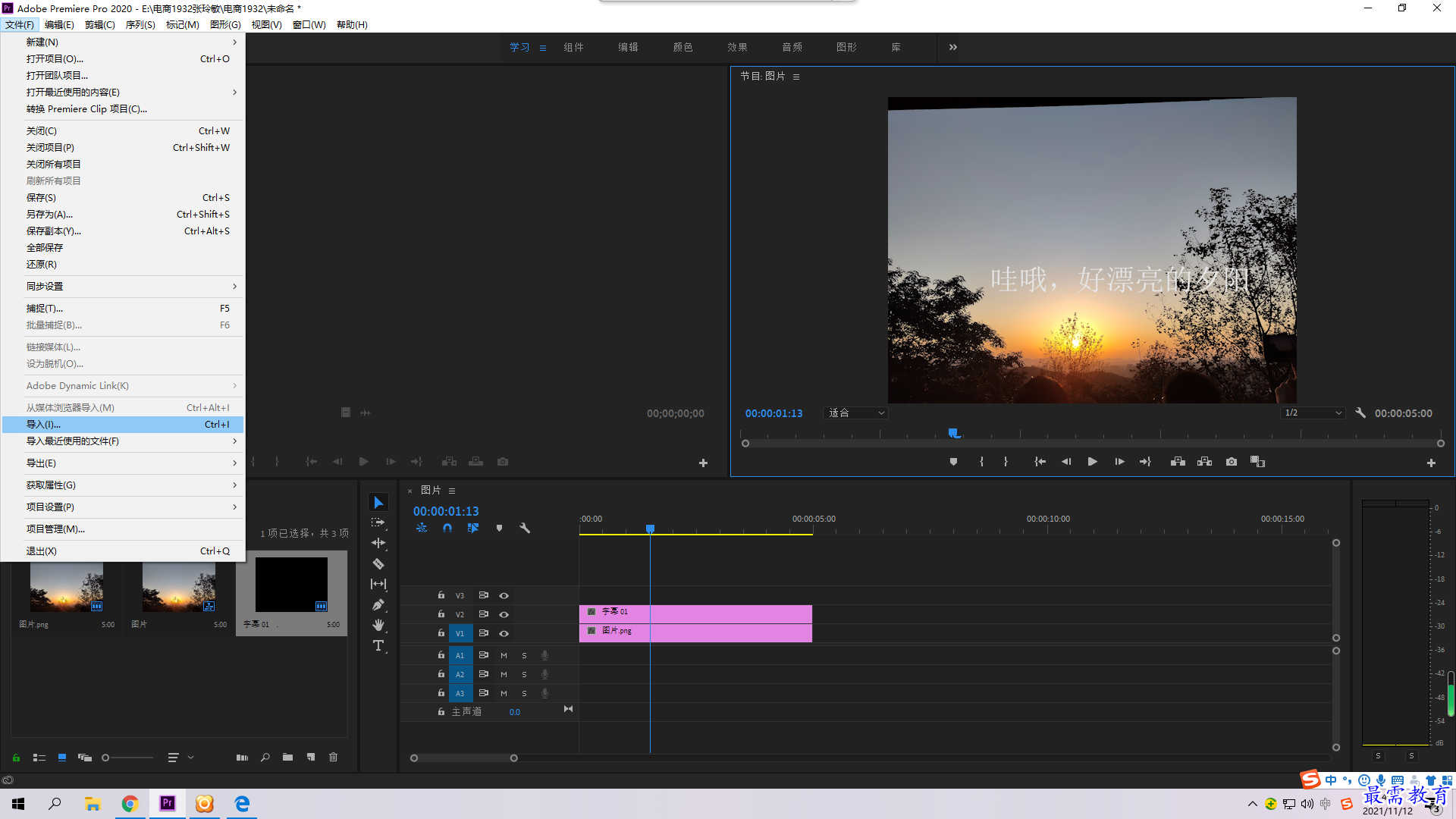
Task: Go to Out point in Program monitor
Action: tap(1145, 462)
